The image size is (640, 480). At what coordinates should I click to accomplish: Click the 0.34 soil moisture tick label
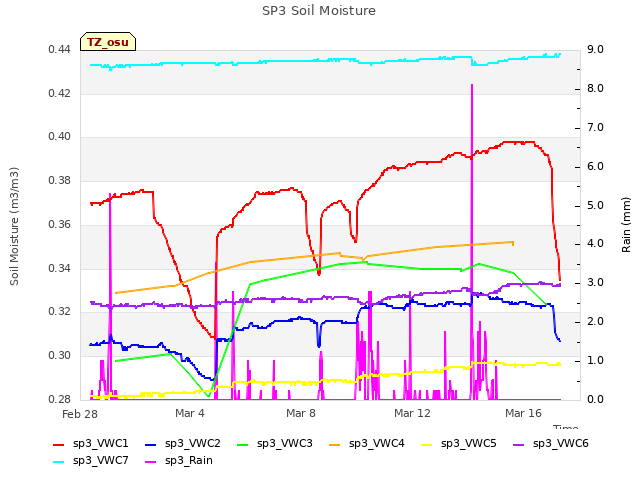(59, 269)
